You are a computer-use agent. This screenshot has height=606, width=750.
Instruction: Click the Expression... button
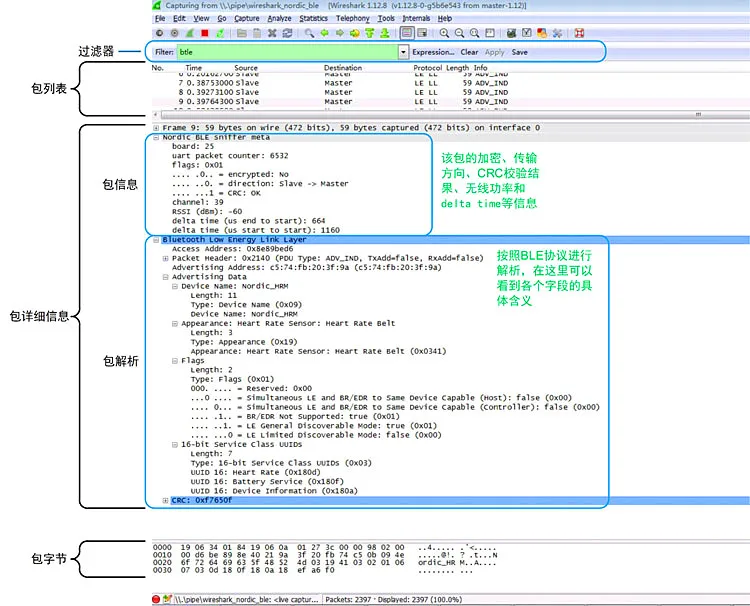point(433,52)
